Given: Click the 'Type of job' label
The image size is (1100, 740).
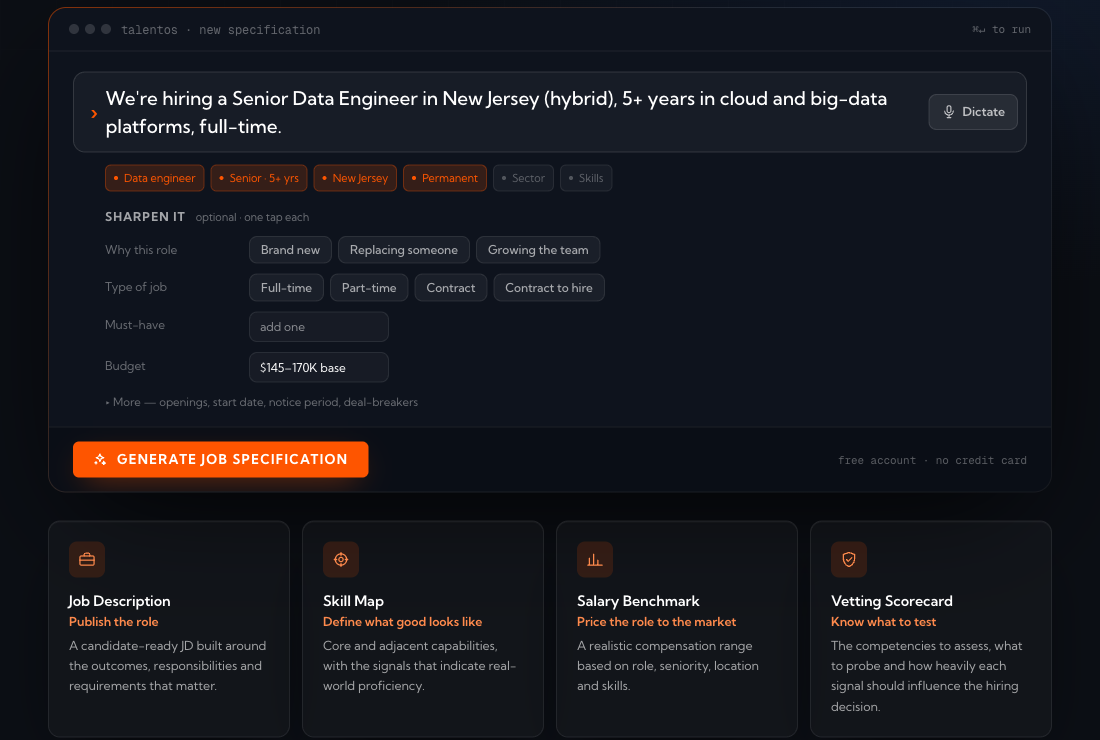Looking at the screenshot, I should pyautogui.click(x=136, y=287).
